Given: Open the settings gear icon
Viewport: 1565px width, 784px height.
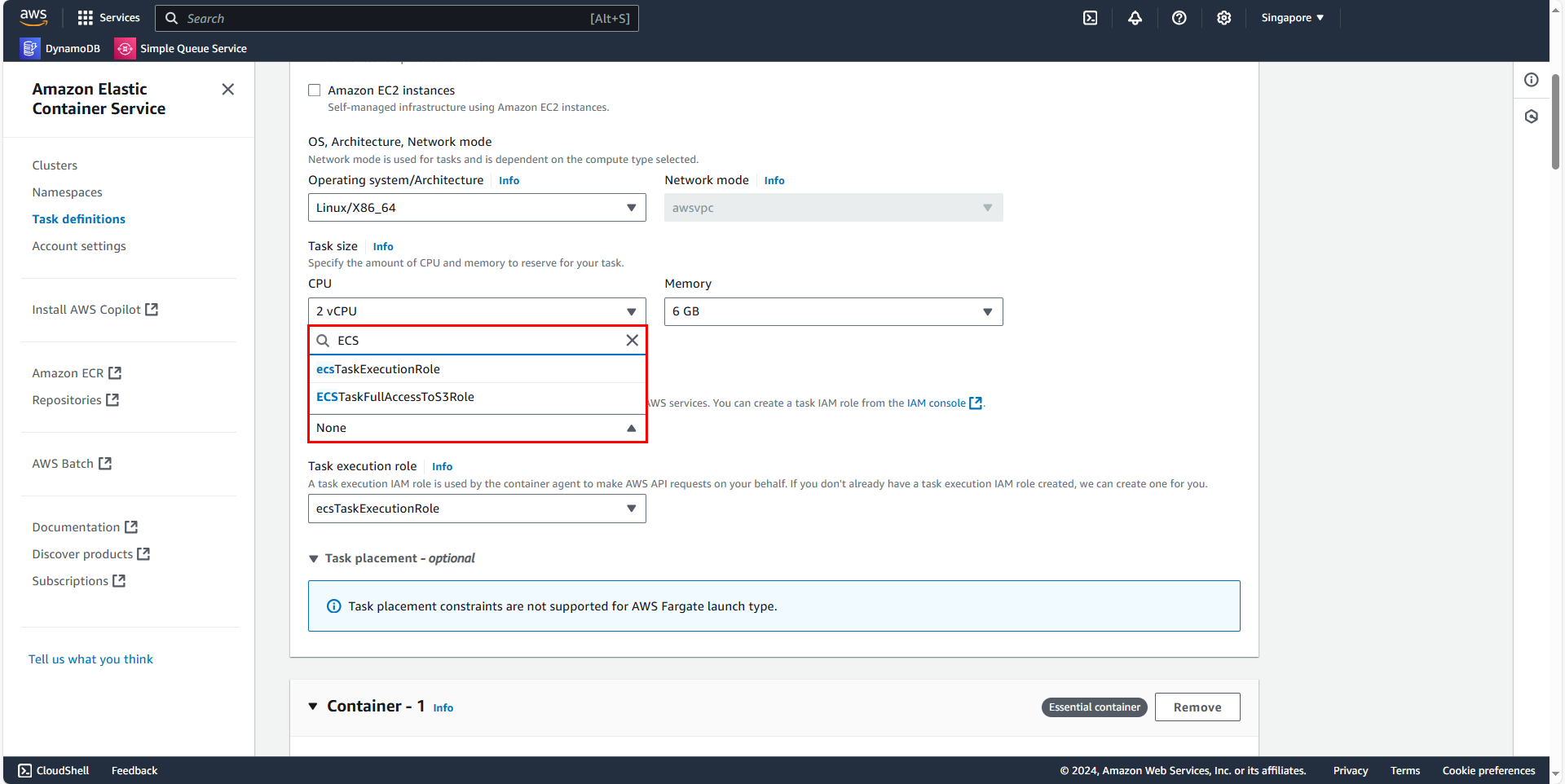Looking at the screenshot, I should tap(1223, 18).
